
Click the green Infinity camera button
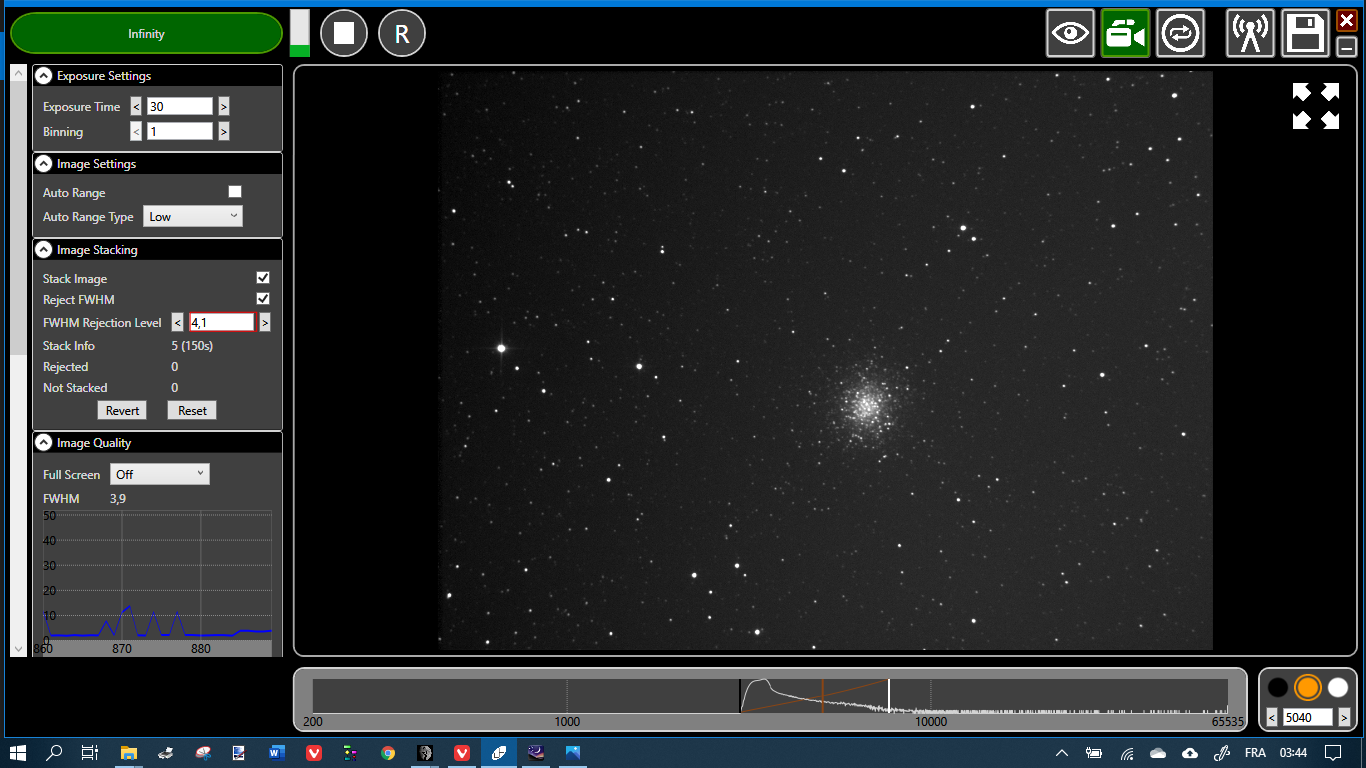click(x=146, y=33)
